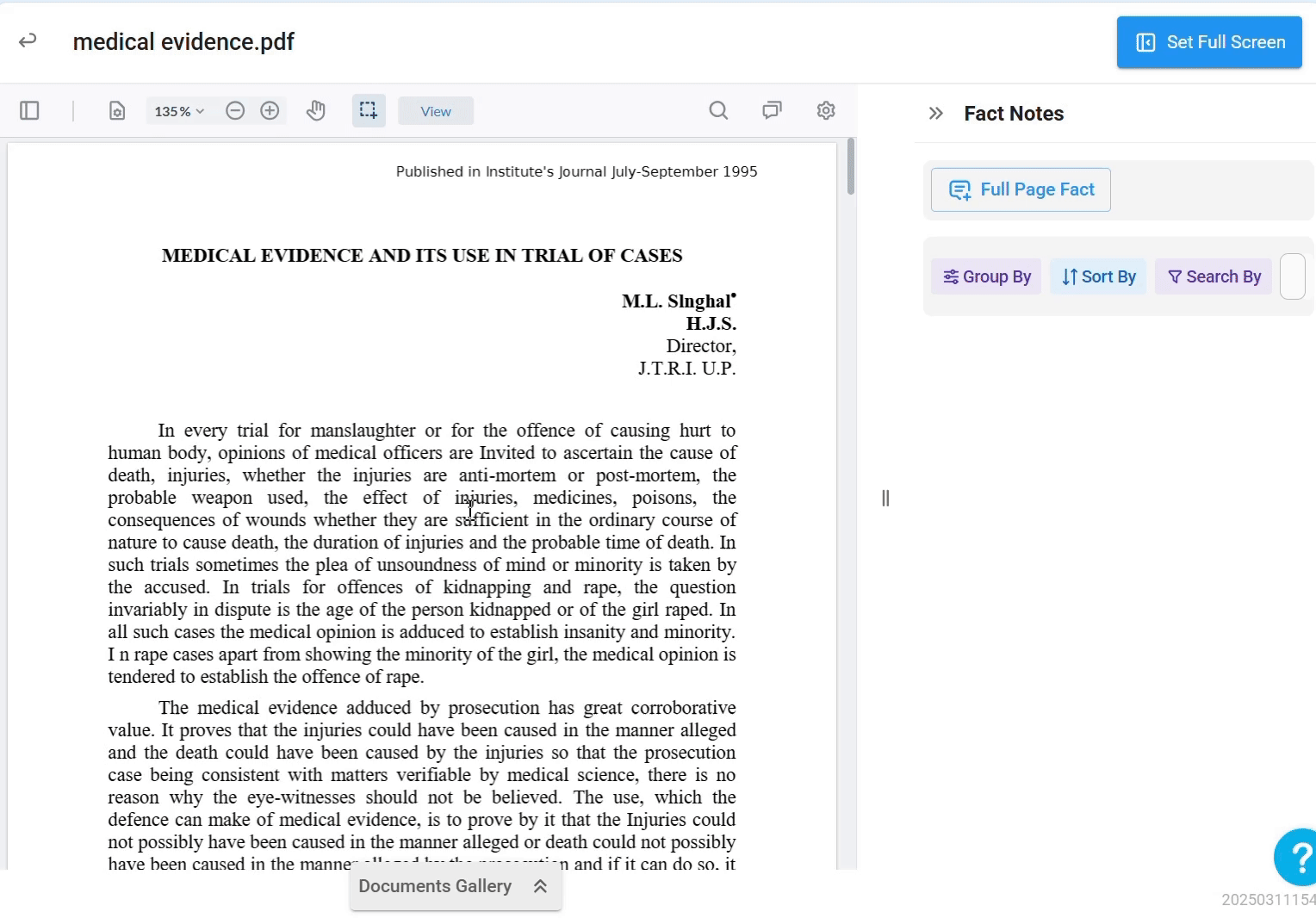Click the title MEDICAL EVIDENCE AND ITS USE
The width and height of the screenshot is (1316, 918).
(x=422, y=255)
